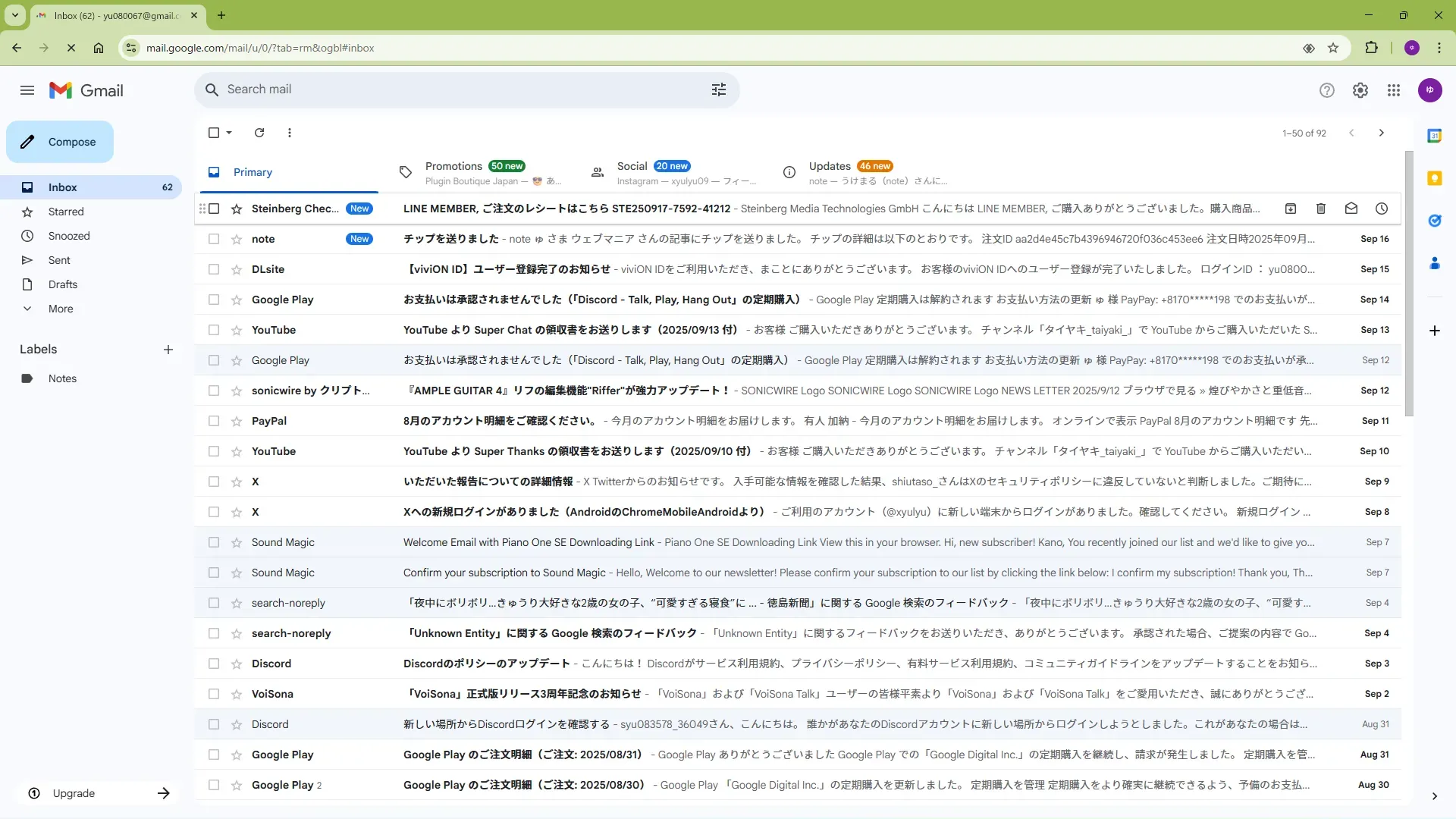Switch to the Promotions tab

point(453,166)
